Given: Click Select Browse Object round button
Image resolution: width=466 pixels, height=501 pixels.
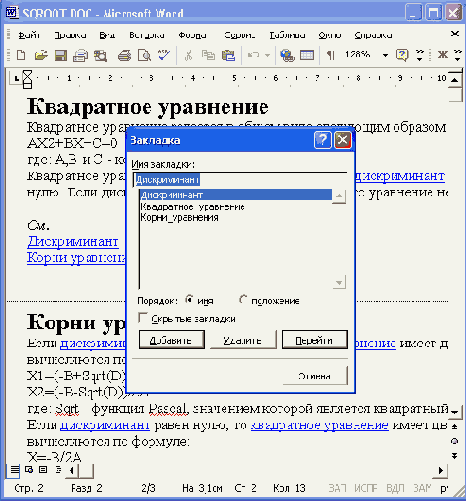Looking at the screenshot, I should (454, 441).
